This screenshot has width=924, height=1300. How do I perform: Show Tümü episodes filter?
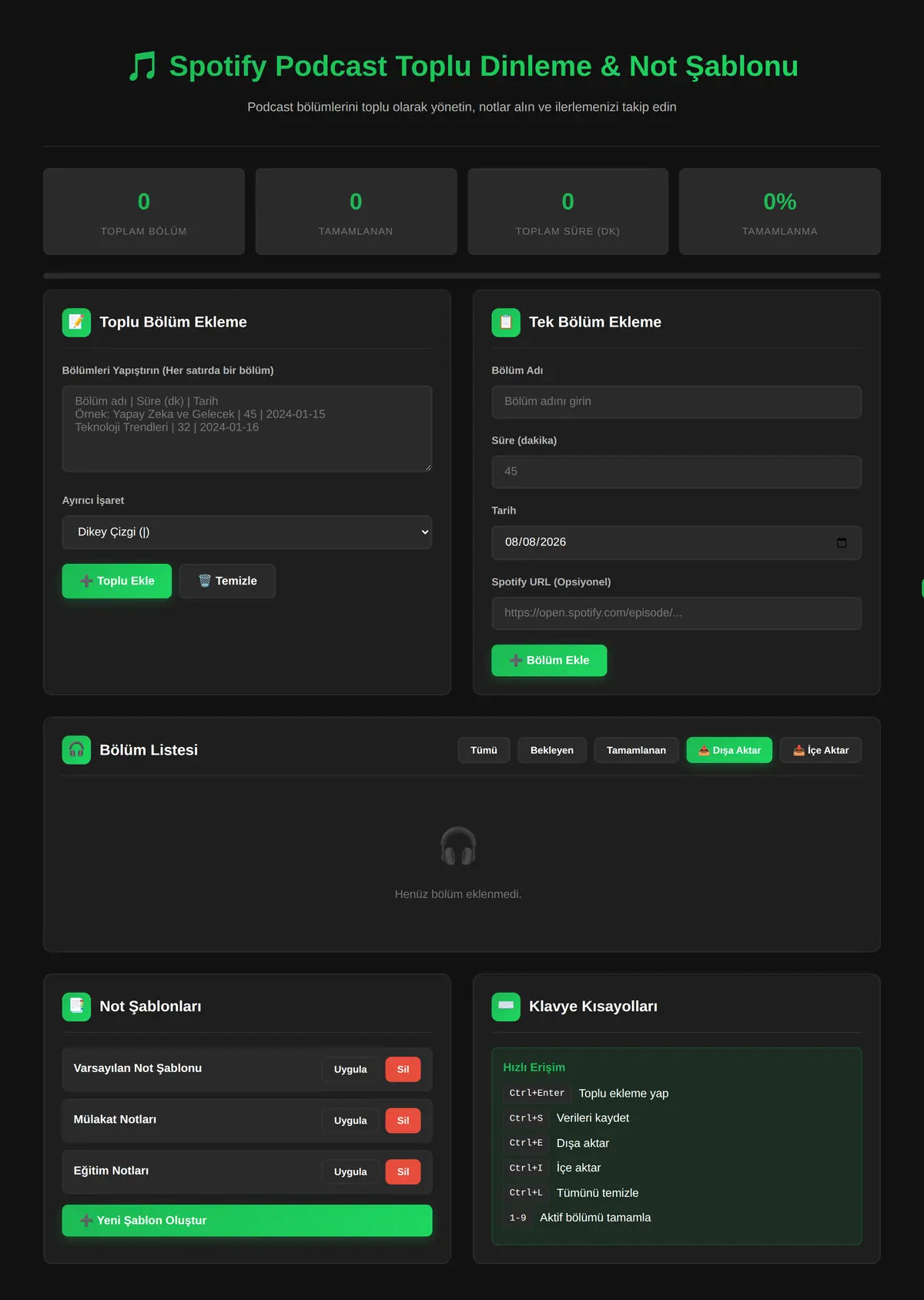[x=484, y=750]
